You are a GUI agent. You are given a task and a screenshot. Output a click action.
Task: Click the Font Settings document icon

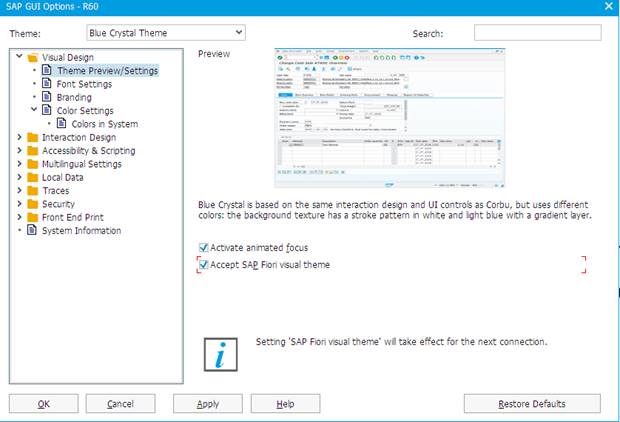point(47,84)
